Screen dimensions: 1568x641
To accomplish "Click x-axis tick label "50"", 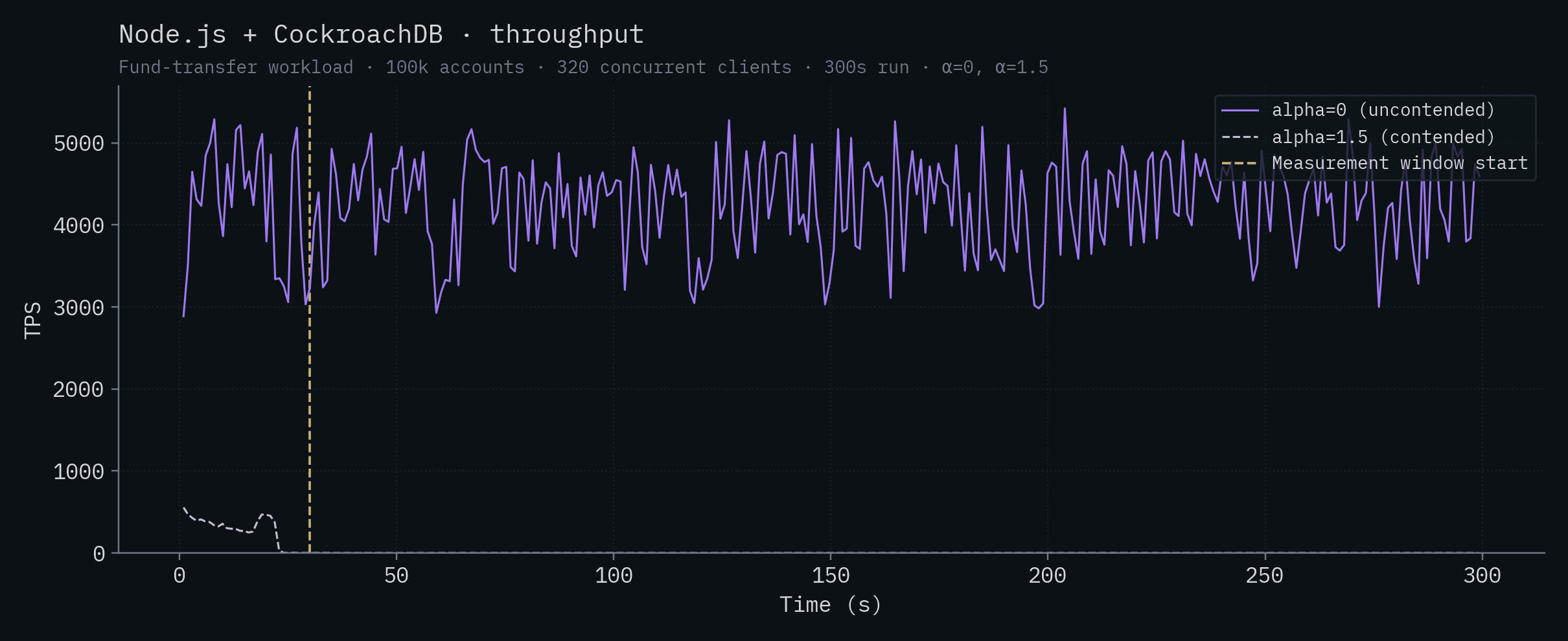I will click(x=397, y=576).
